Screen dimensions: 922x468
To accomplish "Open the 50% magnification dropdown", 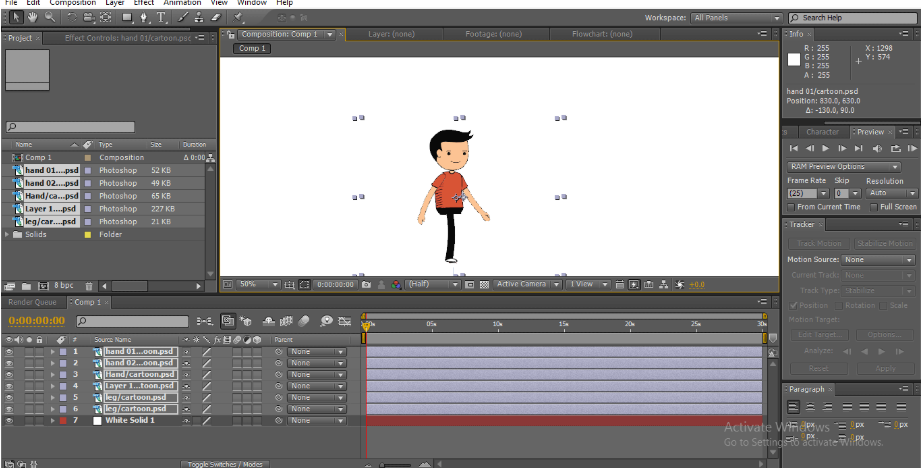I will click(259, 285).
